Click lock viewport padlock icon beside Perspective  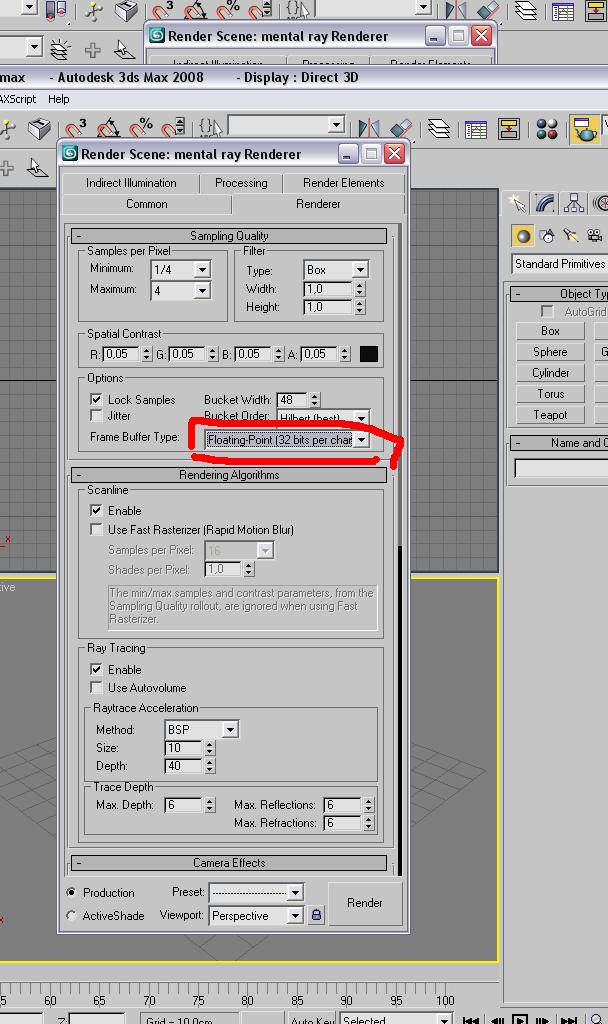pos(316,915)
